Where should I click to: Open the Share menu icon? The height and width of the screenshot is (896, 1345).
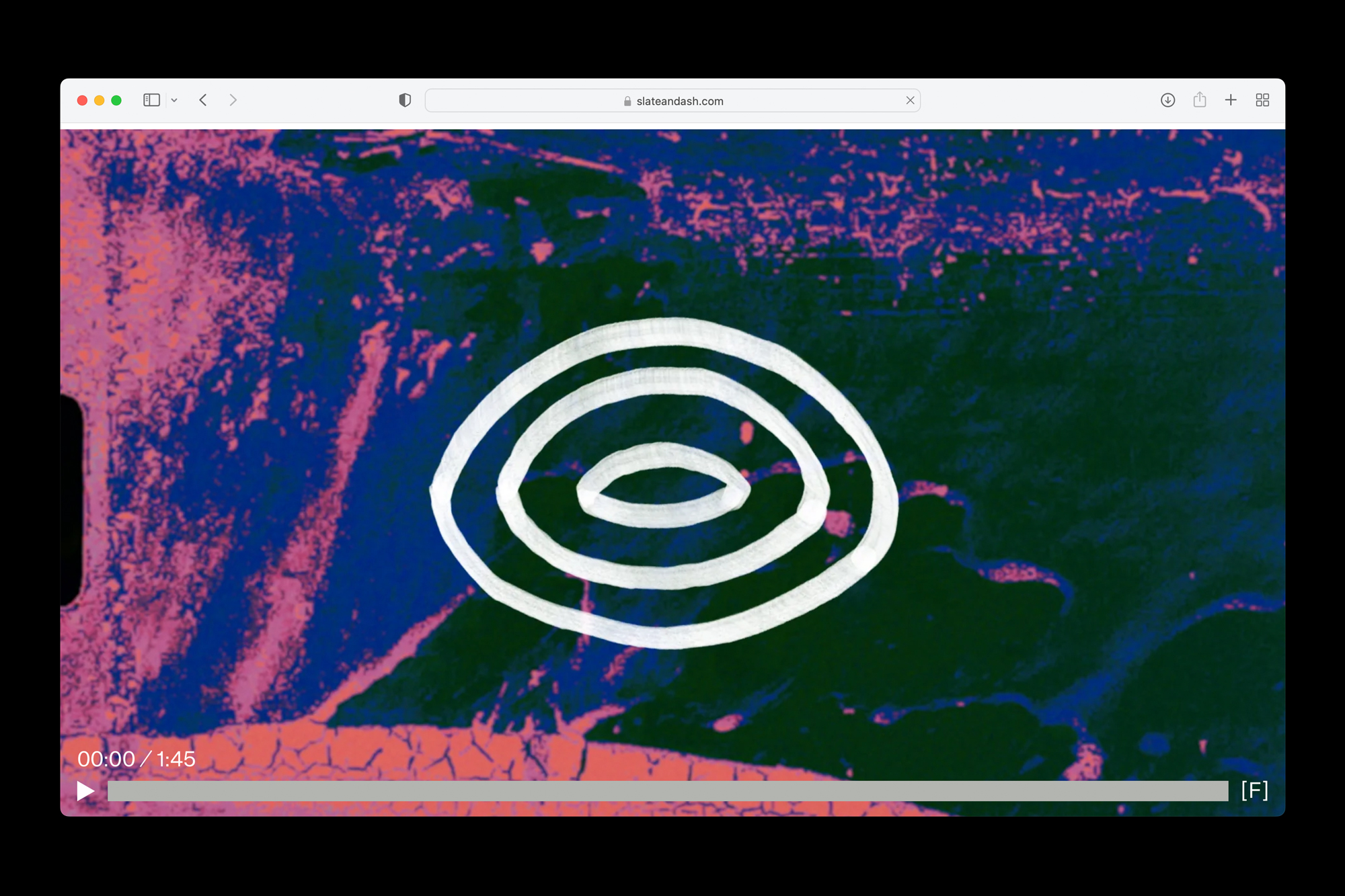click(x=1199, y=100)
